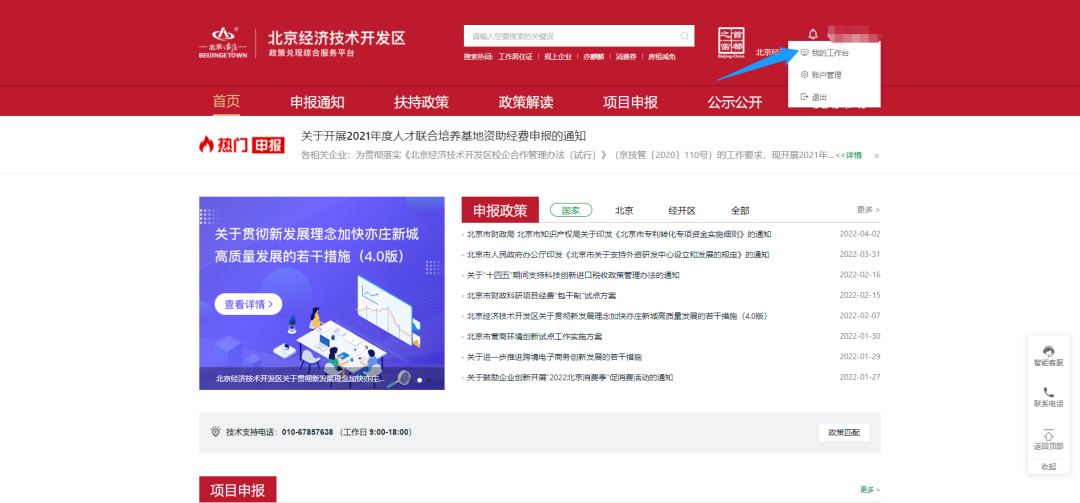Click 返回顶部 to return to top
Viewport: 1080px width, 503px height.
pyautogui.click(x=1048, y=440)
